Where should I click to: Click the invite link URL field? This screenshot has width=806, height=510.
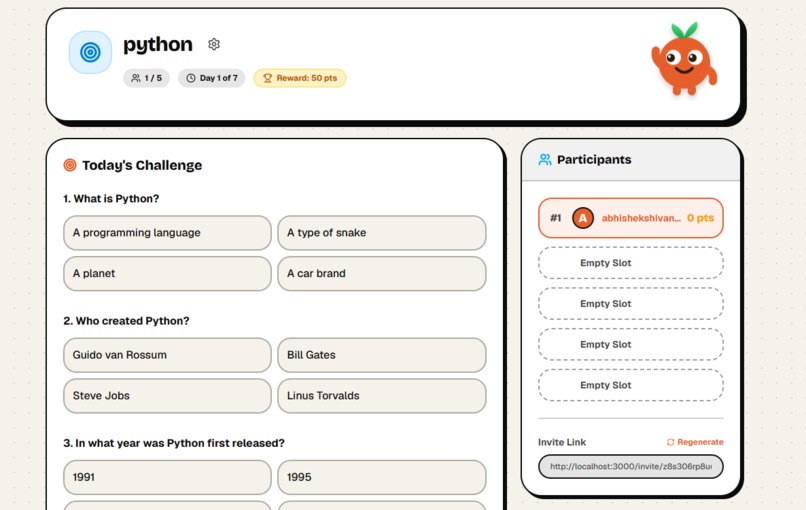tap(631, 467)
